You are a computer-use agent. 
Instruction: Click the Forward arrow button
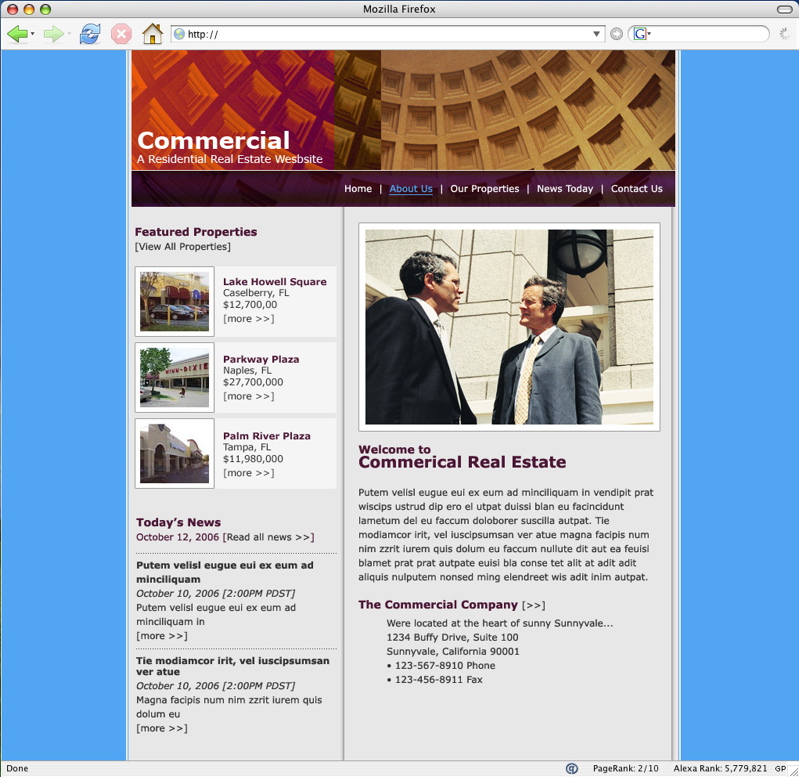pyautogui.click(x=53, y=35)
